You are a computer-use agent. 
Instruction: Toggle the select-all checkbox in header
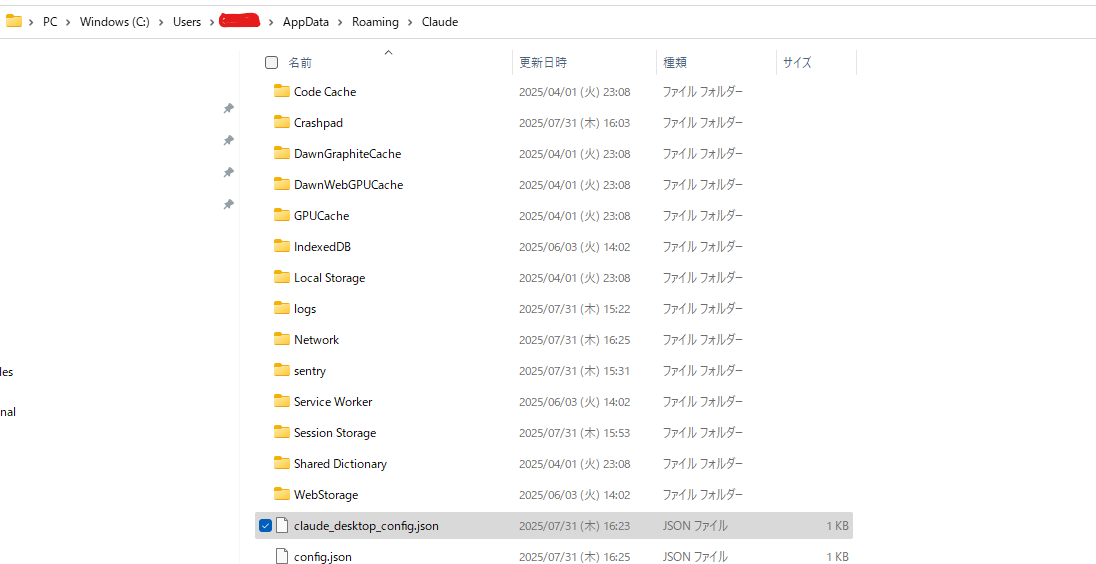pyautogui.click(x=271, y=62)
